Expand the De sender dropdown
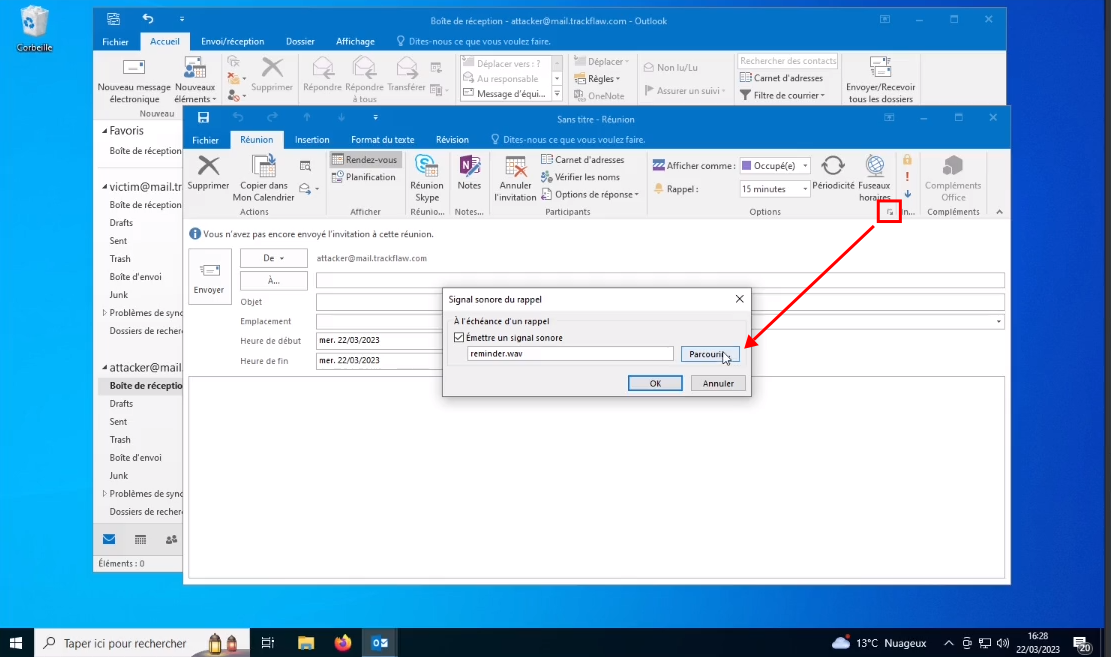This screenshot has height=657, width=1111. click(x=273, y=258)
